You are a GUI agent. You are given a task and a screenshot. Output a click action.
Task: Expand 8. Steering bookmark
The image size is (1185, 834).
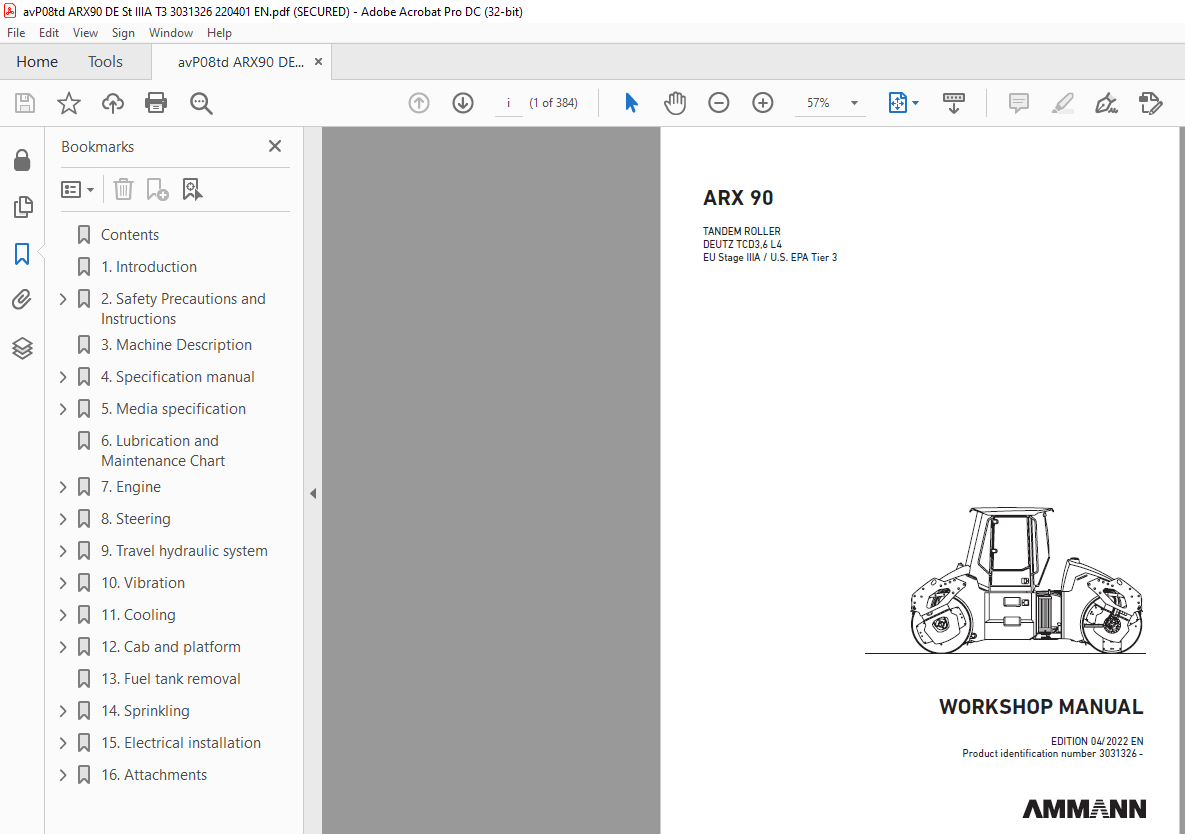point(63,519)
